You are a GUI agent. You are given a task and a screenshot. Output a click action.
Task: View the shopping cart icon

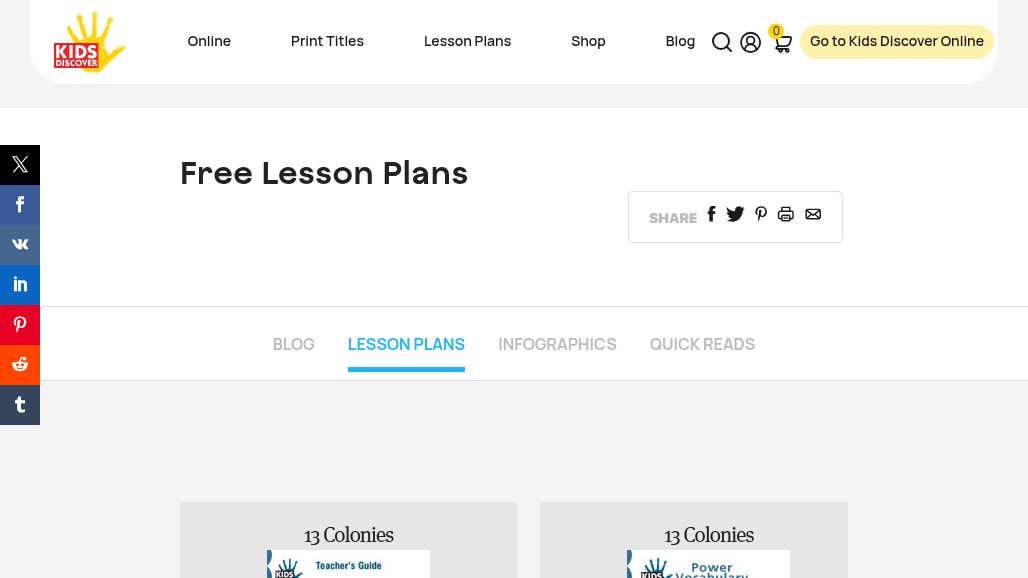coord(782,42)
